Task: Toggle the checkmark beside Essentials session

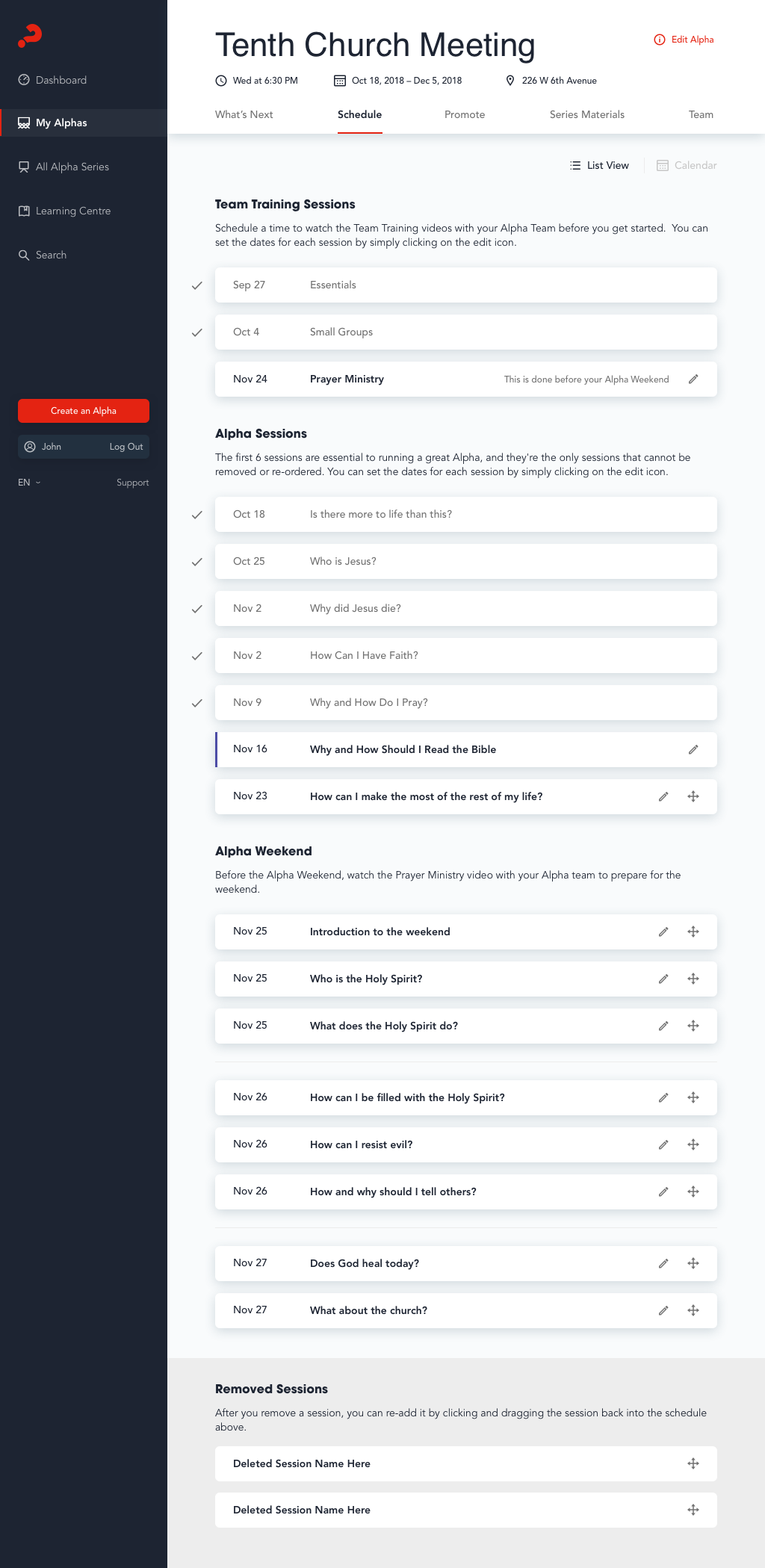Action: [197, 285]
